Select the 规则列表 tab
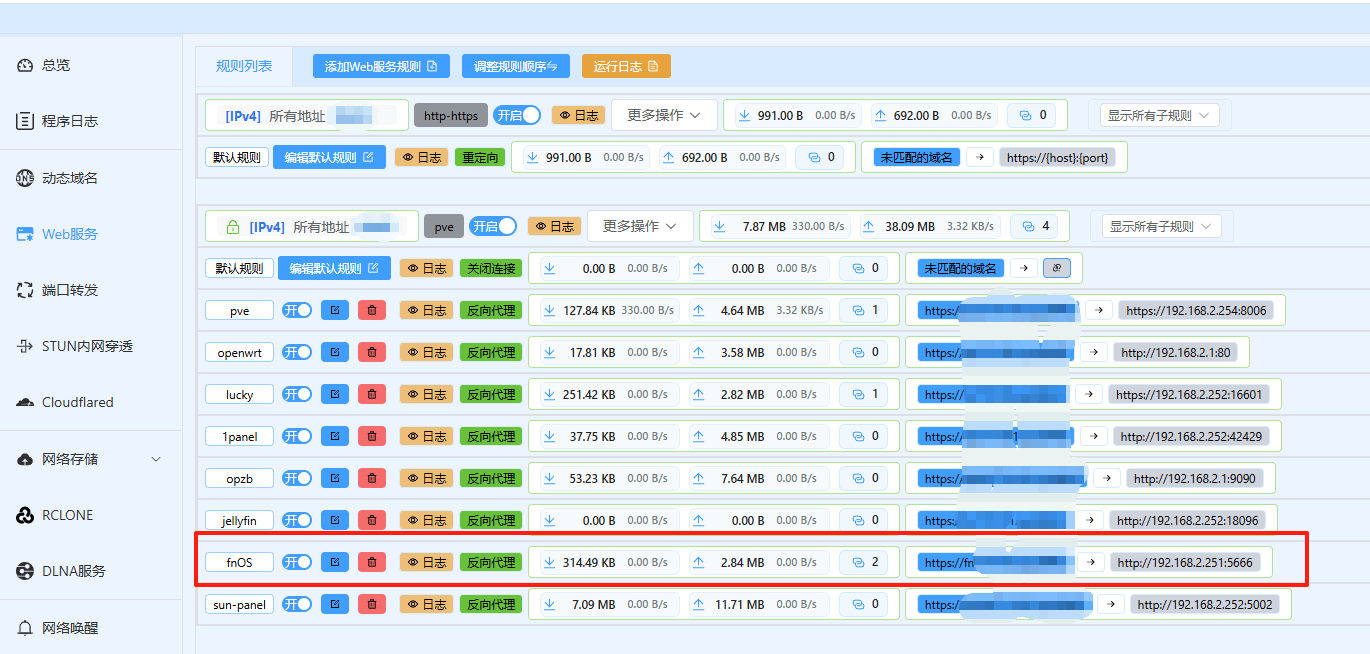This screenshot has width=1370, height=654. point(244,66)
